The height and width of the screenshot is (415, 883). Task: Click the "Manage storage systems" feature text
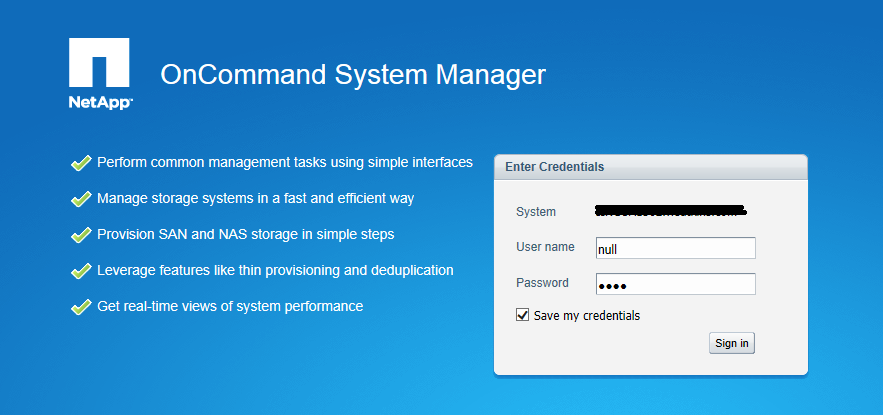(x=255, y=198)
